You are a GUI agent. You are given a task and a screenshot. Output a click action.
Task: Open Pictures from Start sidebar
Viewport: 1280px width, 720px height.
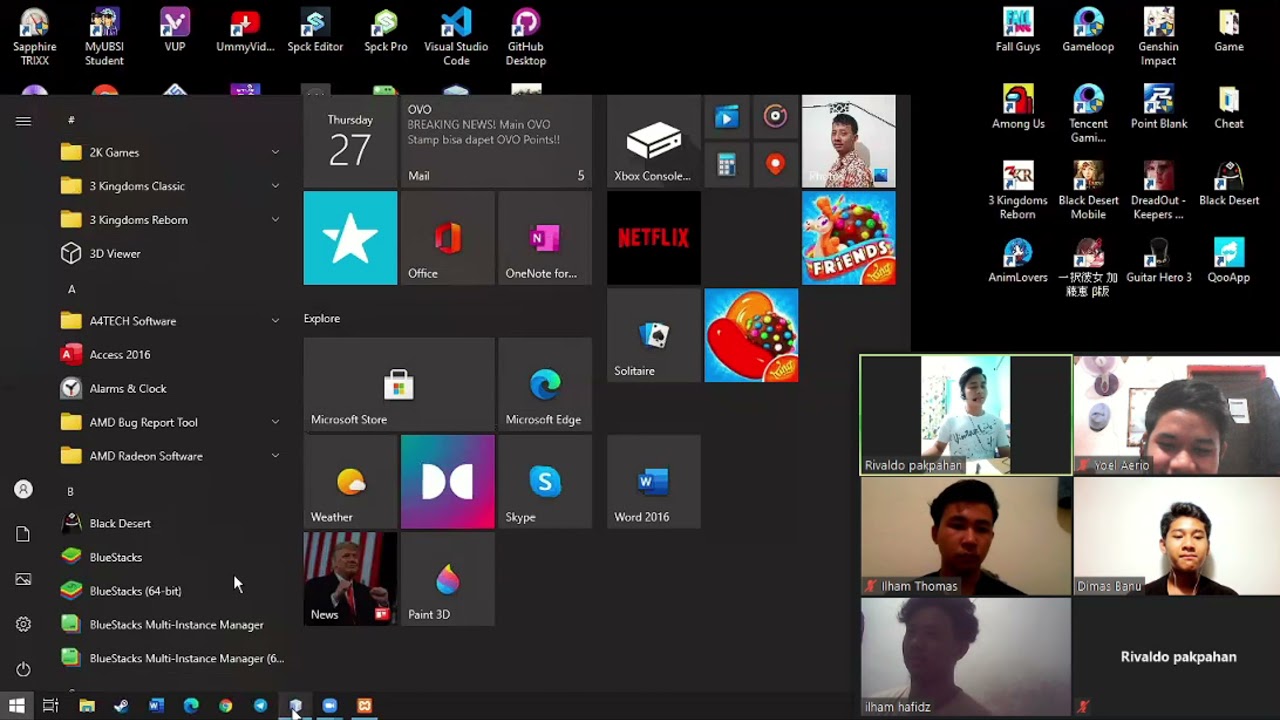[23, 579]
